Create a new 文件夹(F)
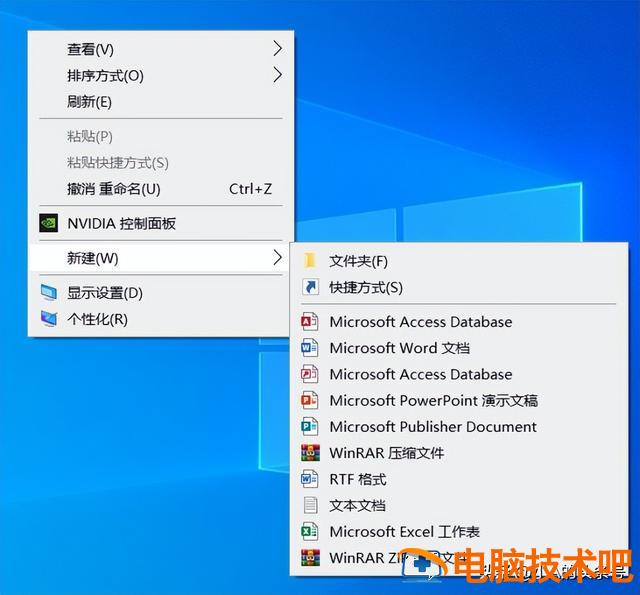Image resolution: width=640 pixels, height=595 pixels. point(459,261)
